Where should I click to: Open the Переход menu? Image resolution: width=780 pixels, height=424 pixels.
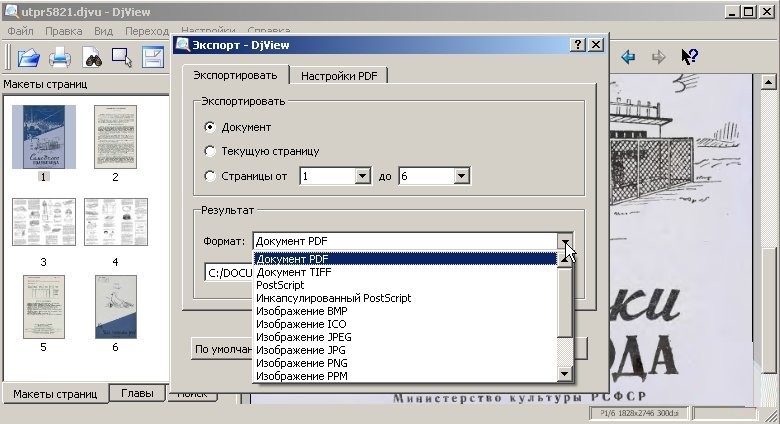[147, 31]
